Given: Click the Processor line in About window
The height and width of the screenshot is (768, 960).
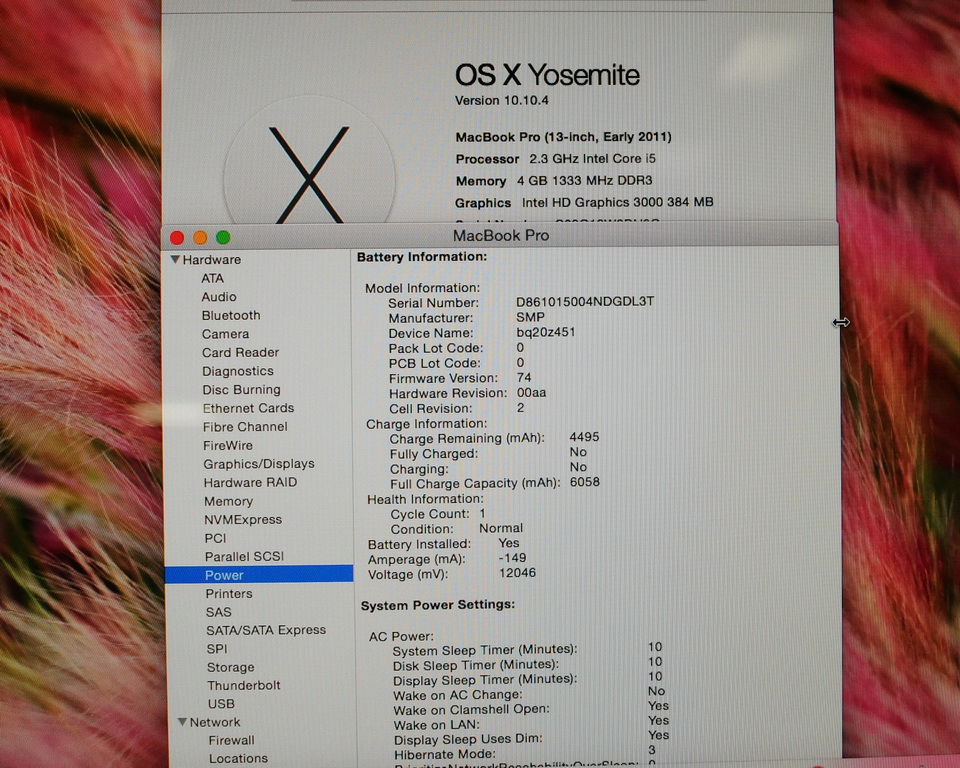Looking at the screenshot, I should (555, 159).
